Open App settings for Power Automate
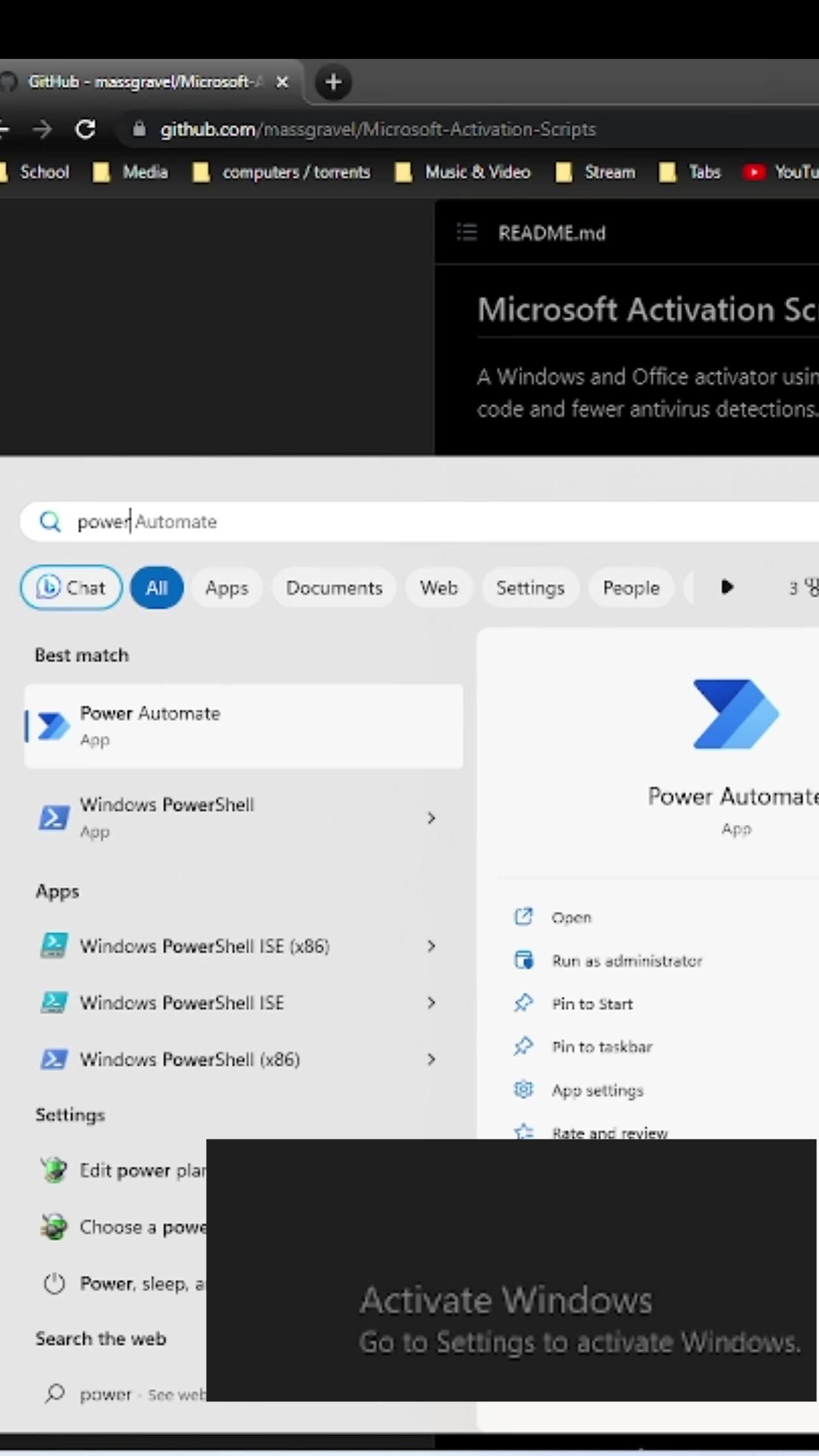This screenshot has width=819, height=1456. coord(598,1090)
